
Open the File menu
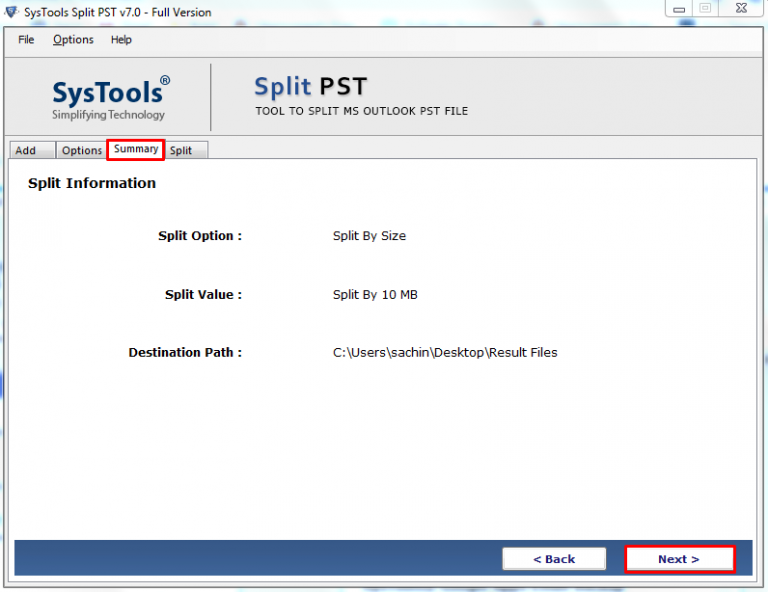click(x=26, y=40)
